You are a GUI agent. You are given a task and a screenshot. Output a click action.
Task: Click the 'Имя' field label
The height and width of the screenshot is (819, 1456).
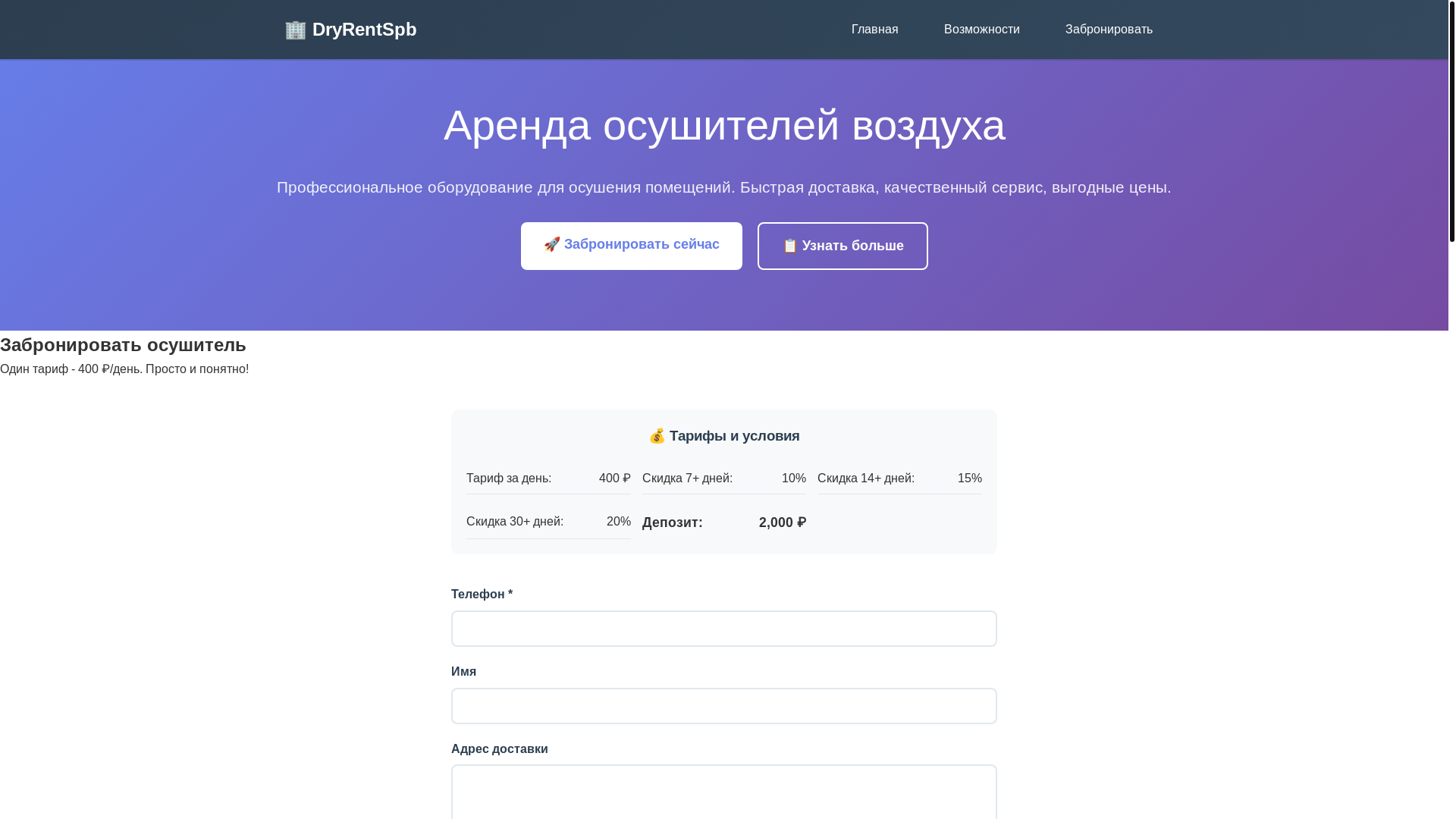point(464,672)
